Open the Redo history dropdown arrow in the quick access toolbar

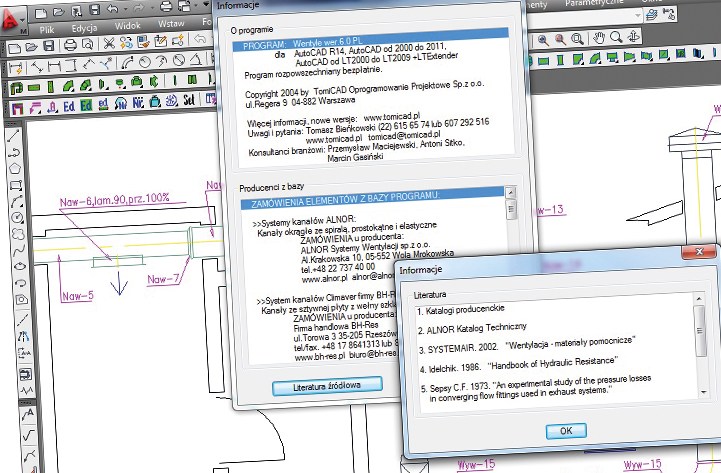coord(153,7)
